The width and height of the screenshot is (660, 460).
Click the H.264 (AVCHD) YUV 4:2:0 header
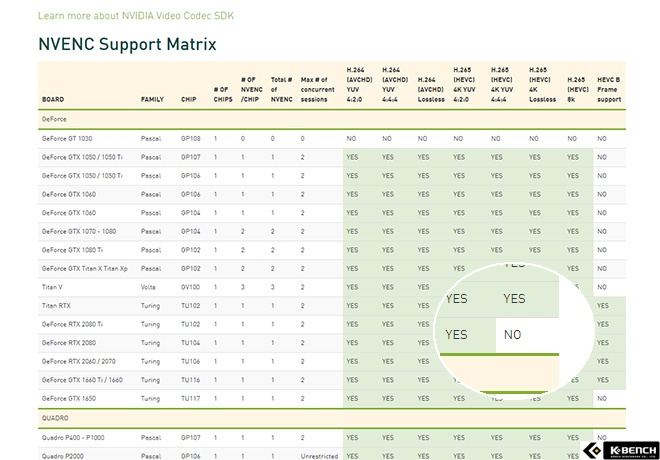coord(359,85)
